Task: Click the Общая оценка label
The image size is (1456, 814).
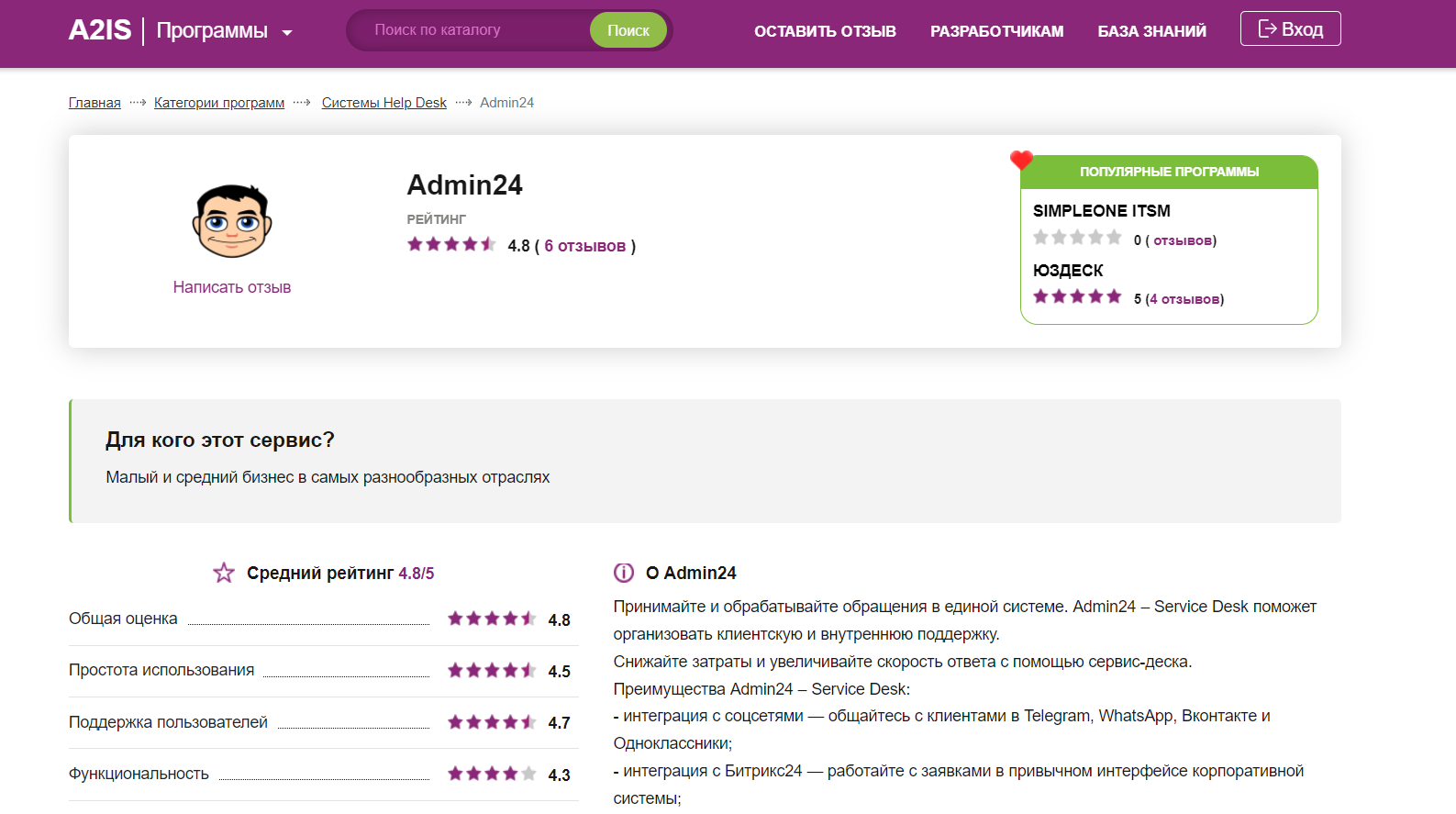Action: point(123,619)
